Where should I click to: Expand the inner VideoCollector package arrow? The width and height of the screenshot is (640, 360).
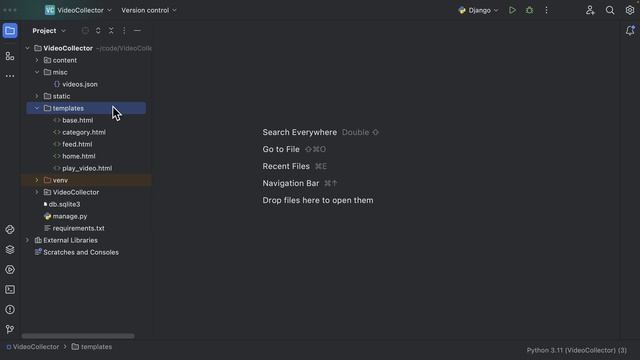[37, 192]
